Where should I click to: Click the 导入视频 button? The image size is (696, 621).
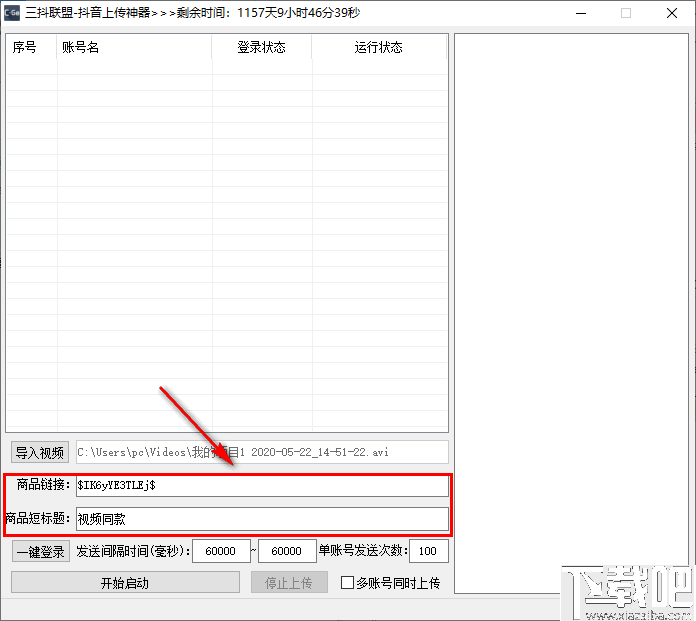[x=40, y=452]
